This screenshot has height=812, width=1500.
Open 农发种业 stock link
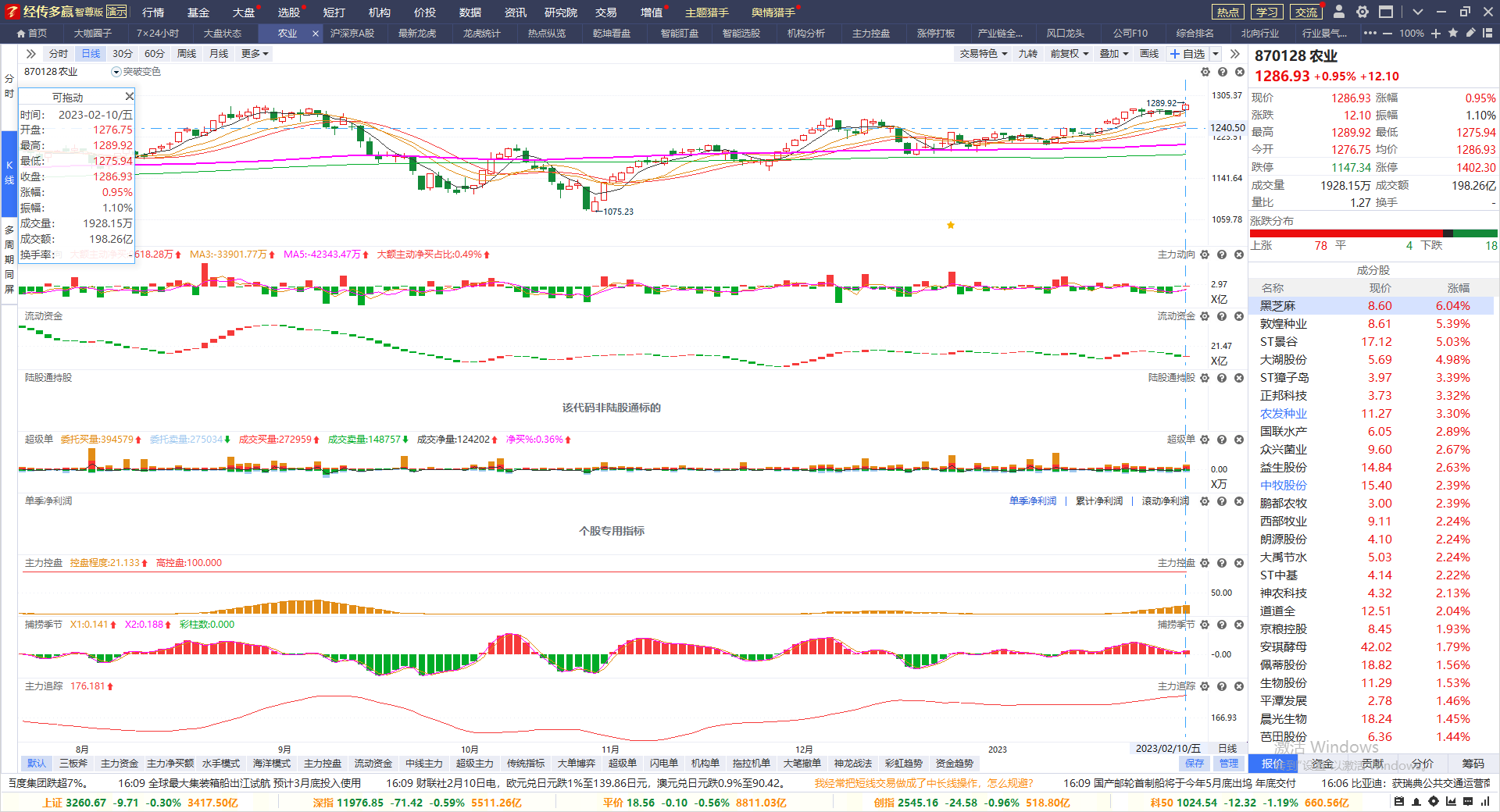click(x=1284, y=414)
